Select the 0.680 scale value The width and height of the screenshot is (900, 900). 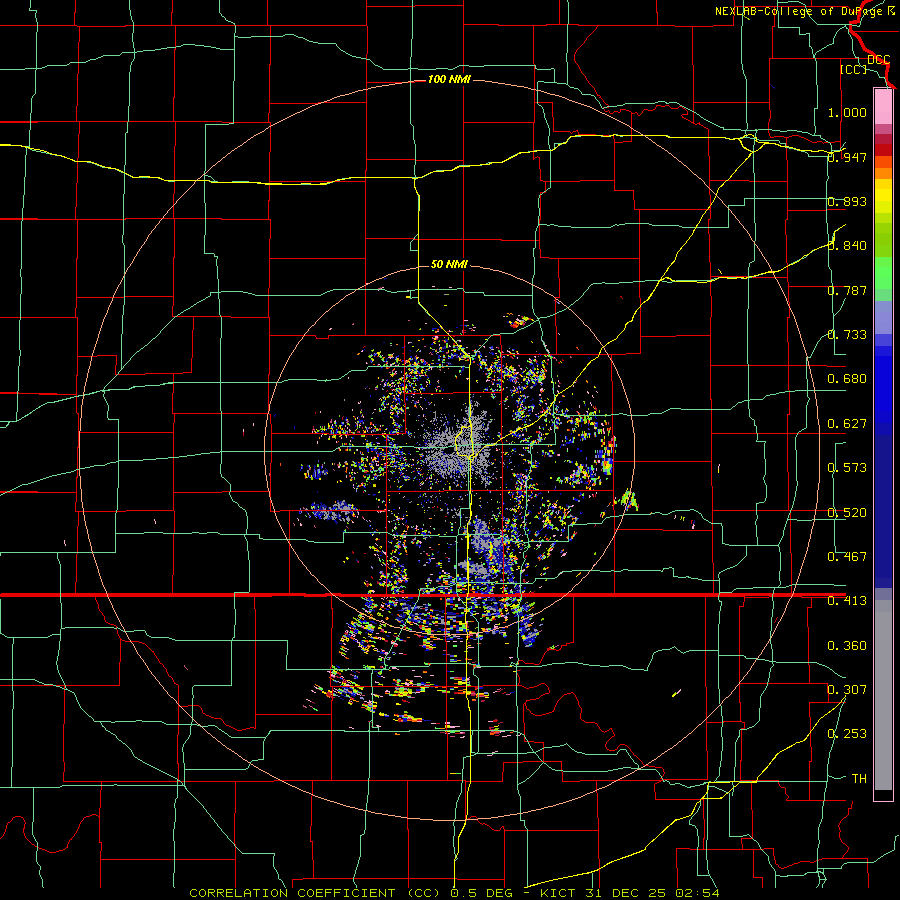coord(847,379)
